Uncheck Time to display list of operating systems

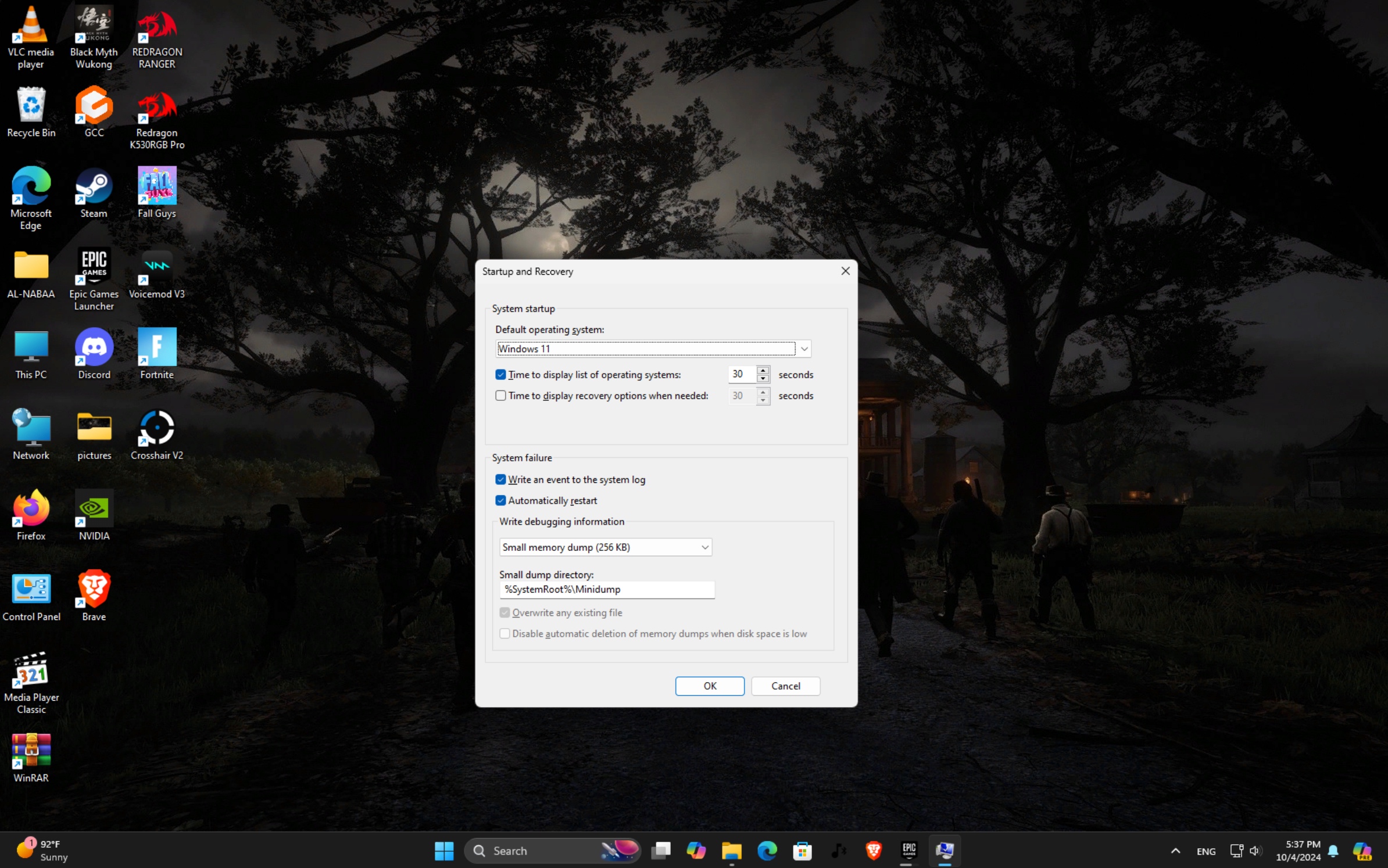500,375
